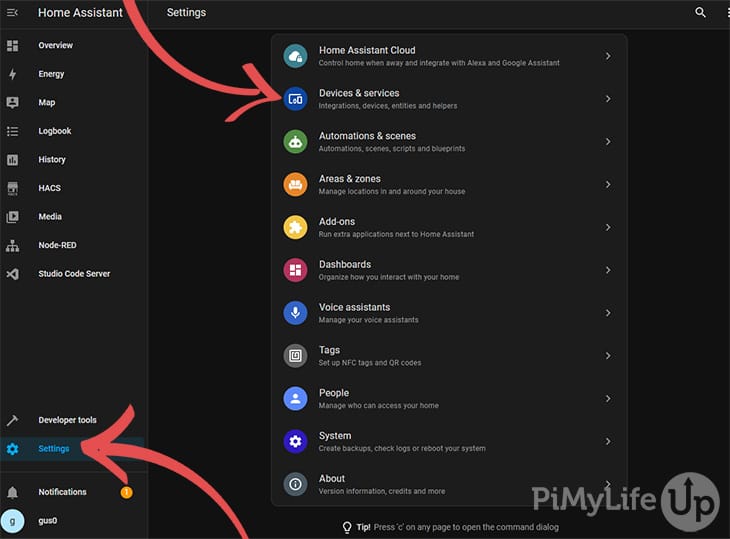This screenshot has width=730, height=539.
Task: Open the Automations & scenes title
Action: coord(367,136)
